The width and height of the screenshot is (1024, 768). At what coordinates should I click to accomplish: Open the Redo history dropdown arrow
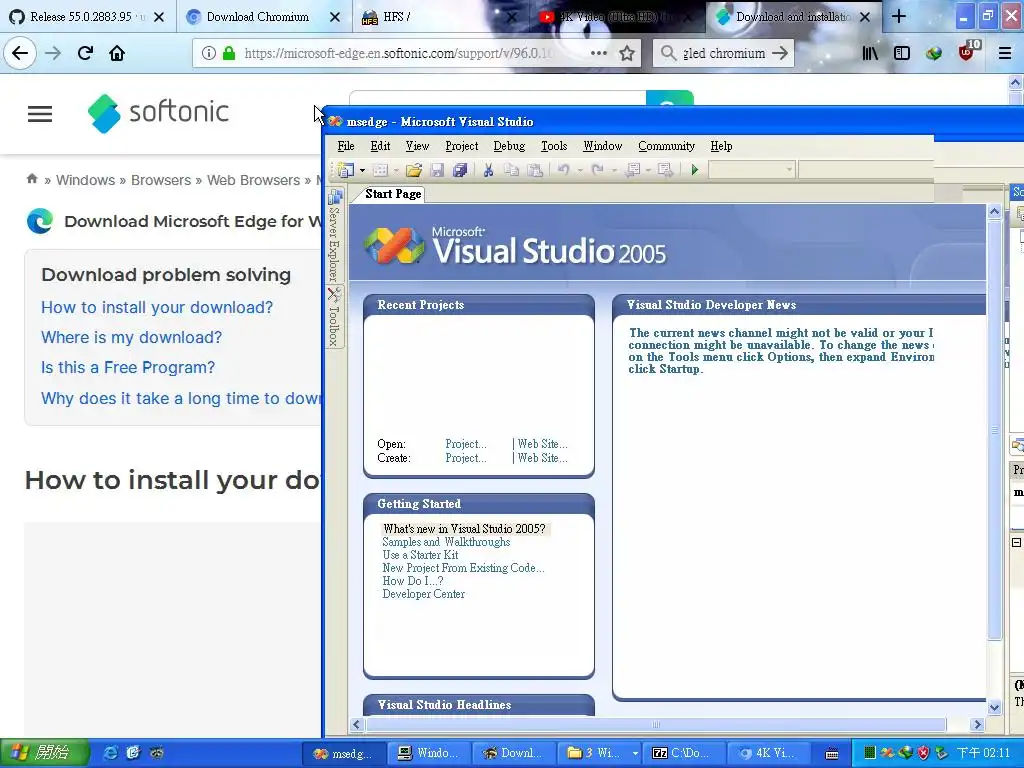pyautogui.click(x=614, y=170)
